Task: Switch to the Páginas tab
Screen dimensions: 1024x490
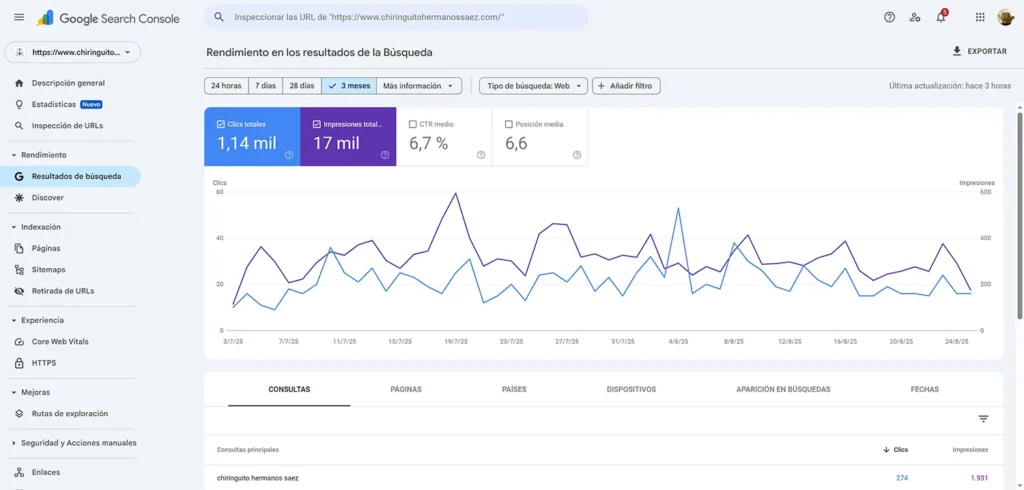Action: coord(405,389)
